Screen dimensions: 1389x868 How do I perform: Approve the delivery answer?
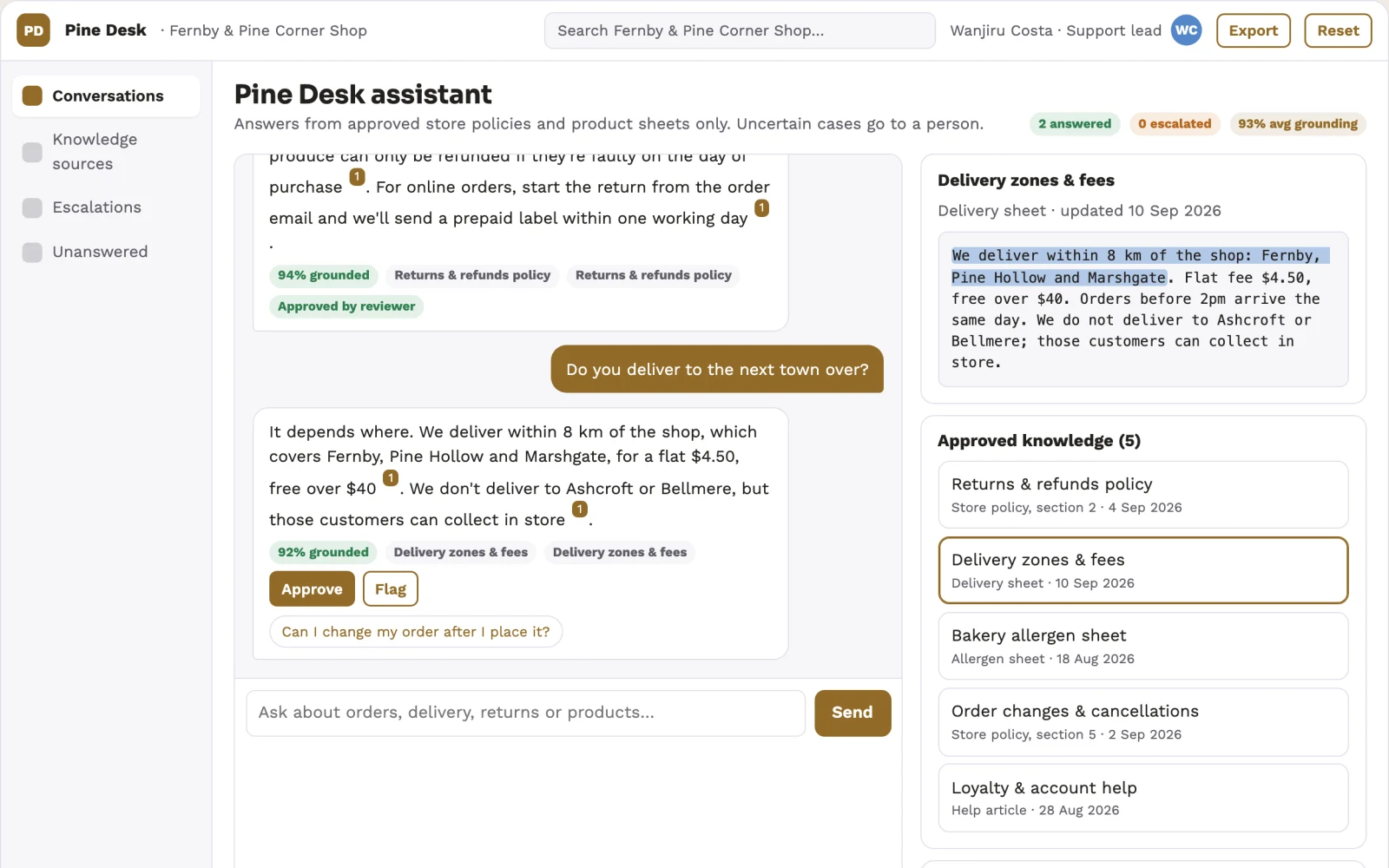tap(312, 589)
